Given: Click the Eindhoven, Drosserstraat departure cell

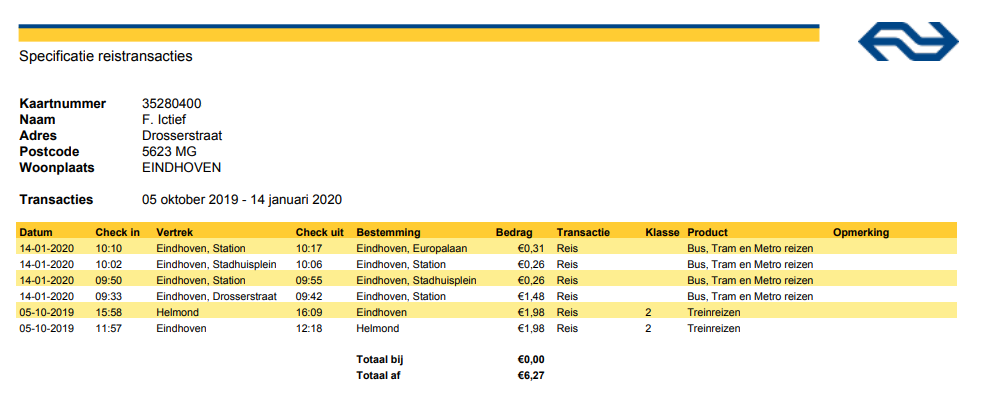Looking at the screenshot, I should click(215, 296).
